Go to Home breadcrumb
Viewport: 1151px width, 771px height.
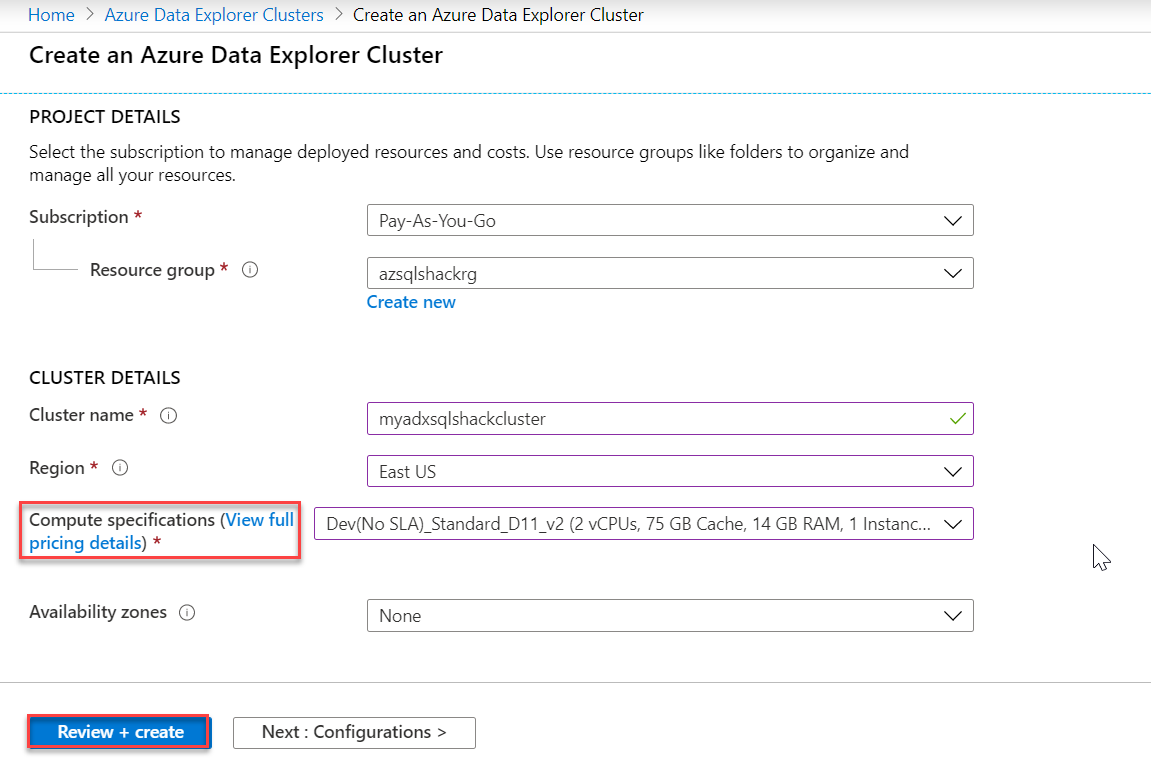tap(51, 15)
